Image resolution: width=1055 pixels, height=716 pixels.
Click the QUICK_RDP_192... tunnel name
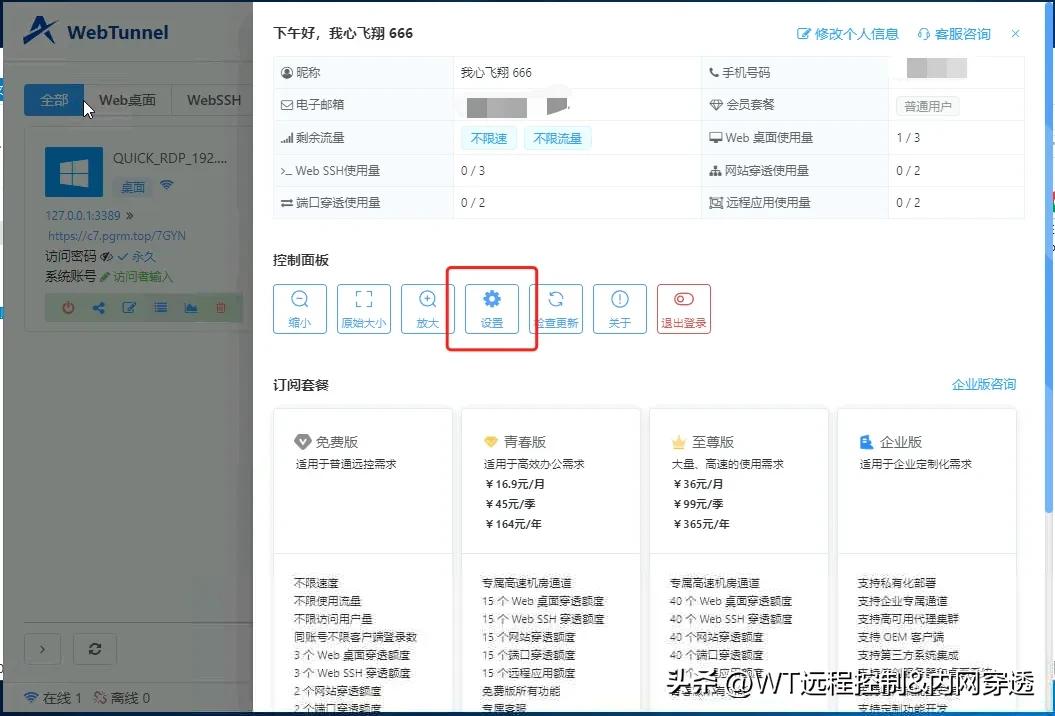tap(170, 158)
